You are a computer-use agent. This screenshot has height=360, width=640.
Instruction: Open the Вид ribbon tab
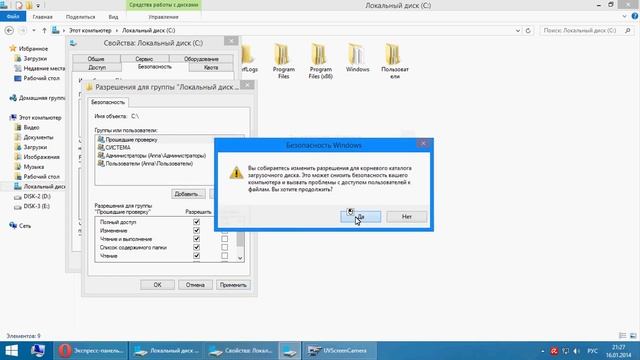(113, 17)
